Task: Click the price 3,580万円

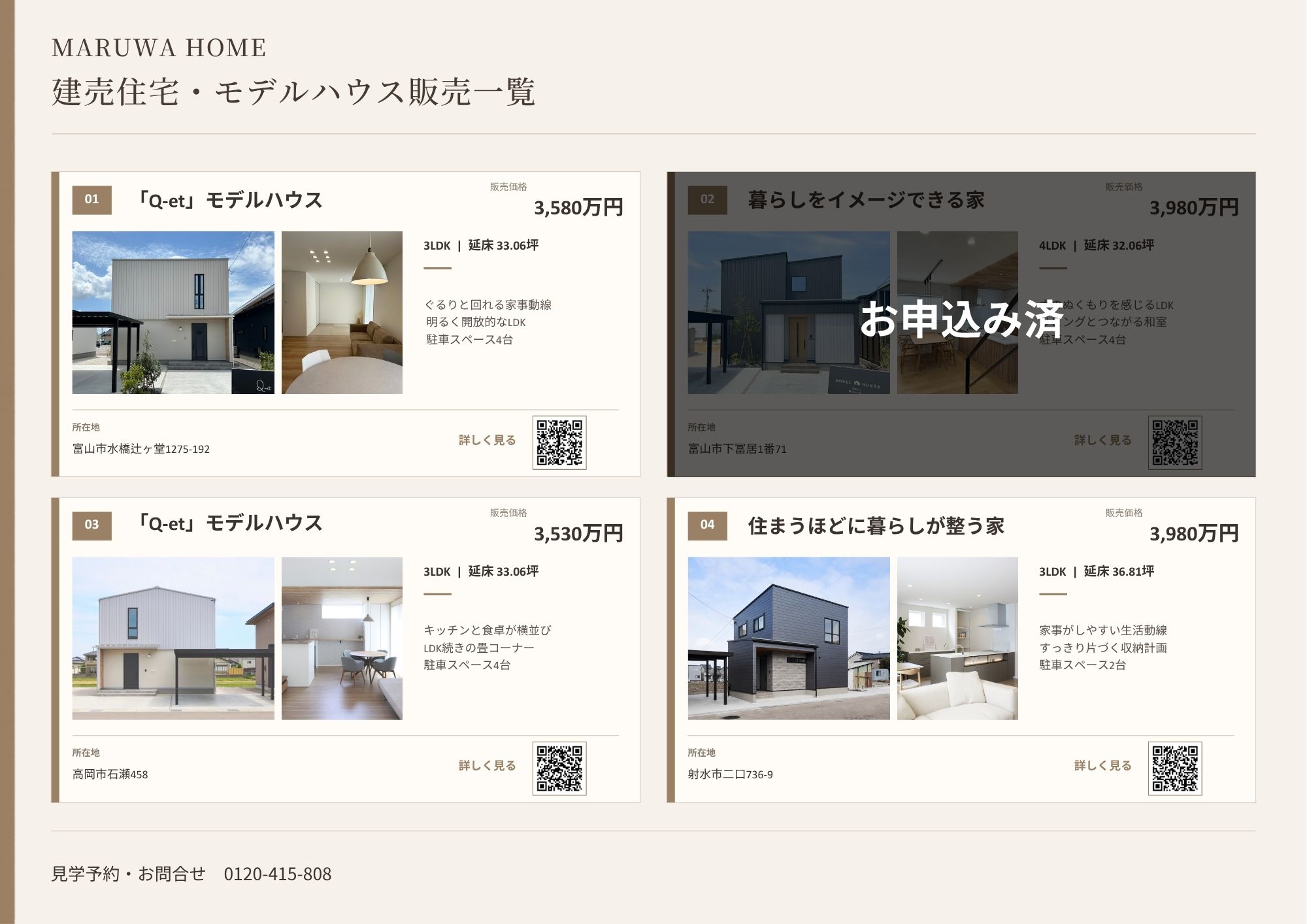Action: click(578, 208)
